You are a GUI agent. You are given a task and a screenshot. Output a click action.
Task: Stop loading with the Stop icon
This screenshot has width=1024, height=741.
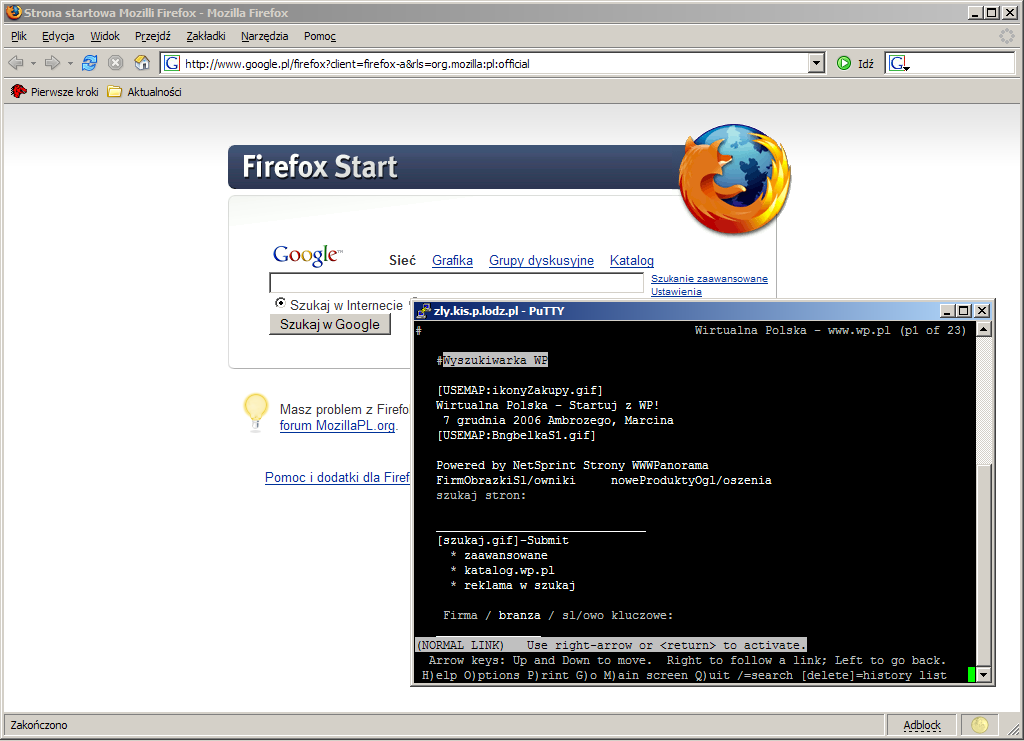coord(116,63)
